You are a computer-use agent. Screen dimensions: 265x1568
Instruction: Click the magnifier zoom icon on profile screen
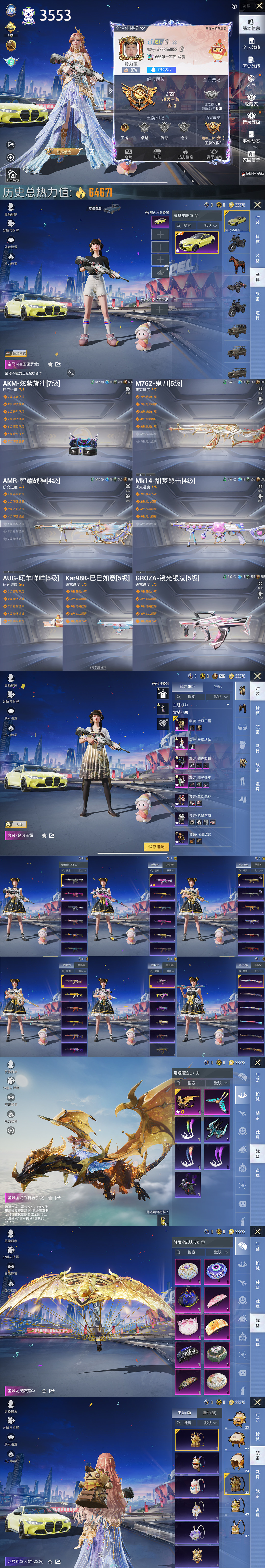click(10, 158)
